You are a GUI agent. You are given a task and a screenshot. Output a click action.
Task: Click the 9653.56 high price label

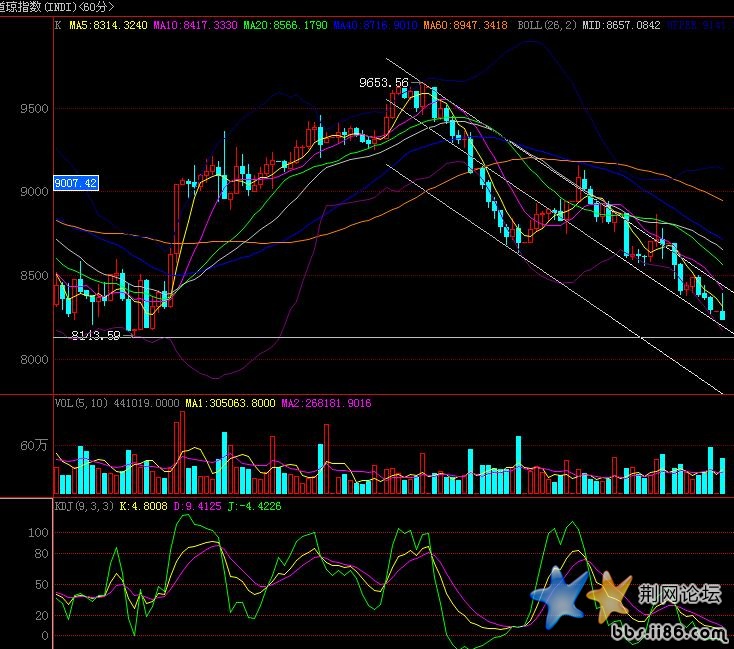(383, 83)
